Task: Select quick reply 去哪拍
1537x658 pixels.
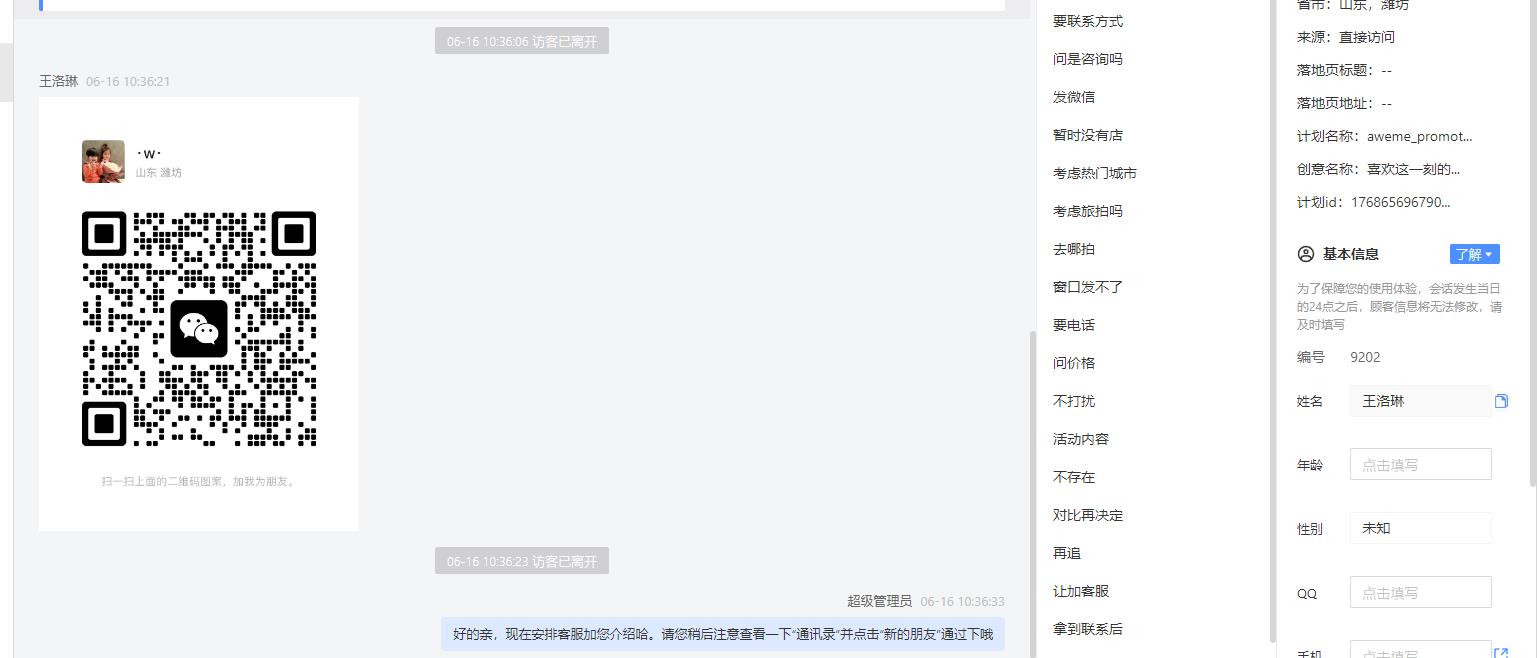Action: click(1073, 249)
